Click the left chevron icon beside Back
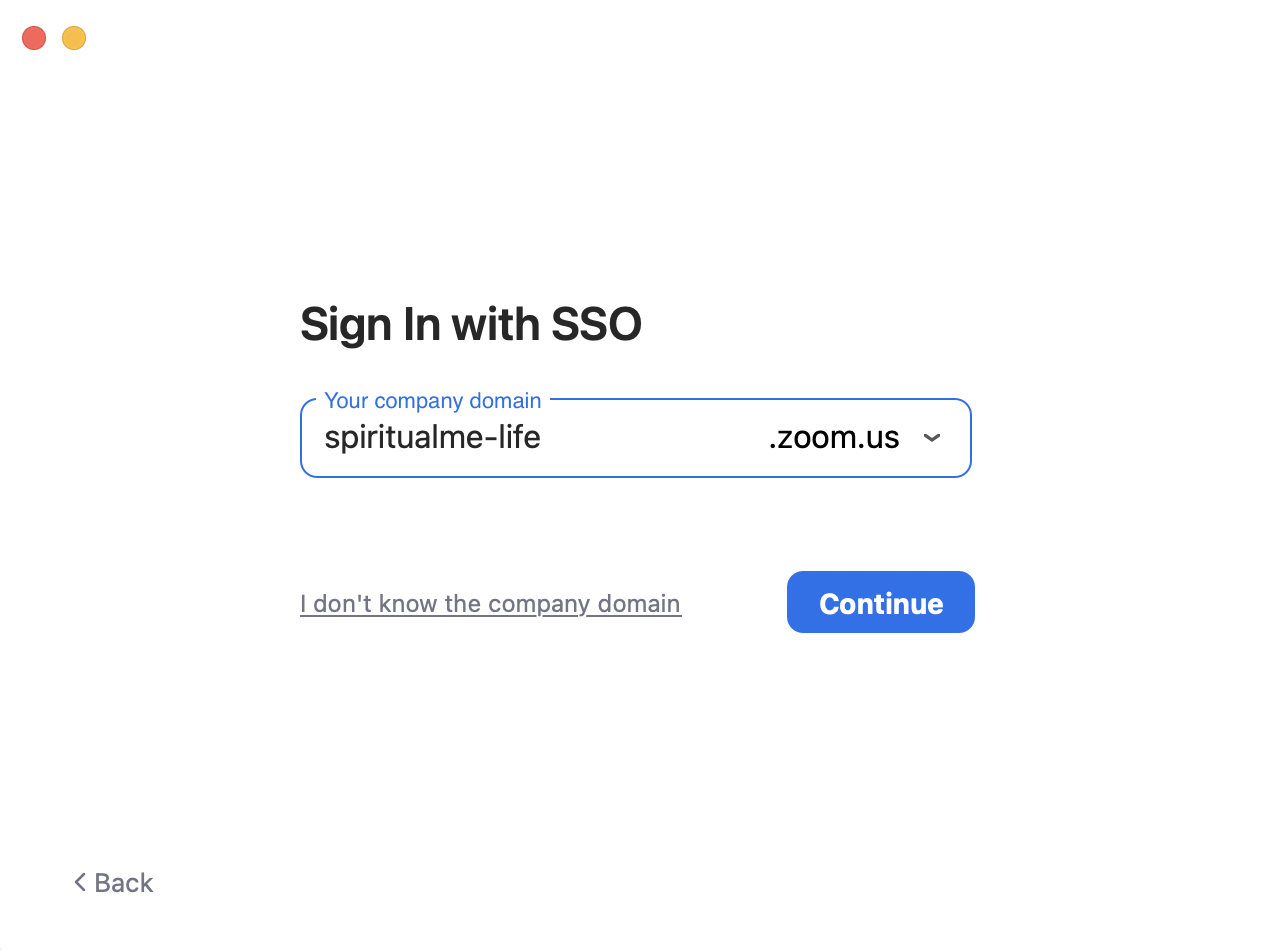This screenshot has width=1270, height=950. point(80,882)
